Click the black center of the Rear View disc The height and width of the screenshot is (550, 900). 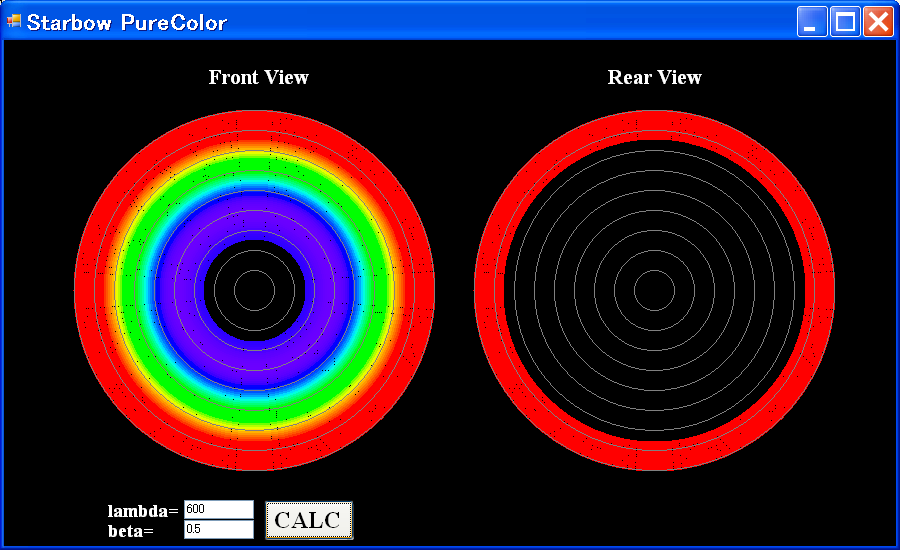[654, 290]
